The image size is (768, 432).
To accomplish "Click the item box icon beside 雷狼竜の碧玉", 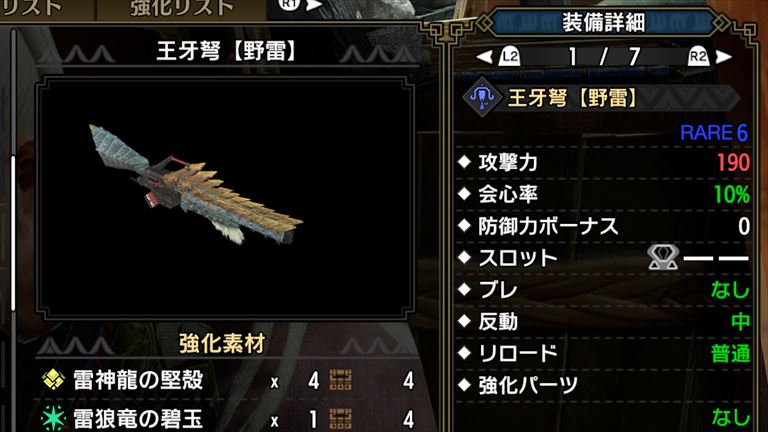I will pyautogui.click(x=340, y=419).
